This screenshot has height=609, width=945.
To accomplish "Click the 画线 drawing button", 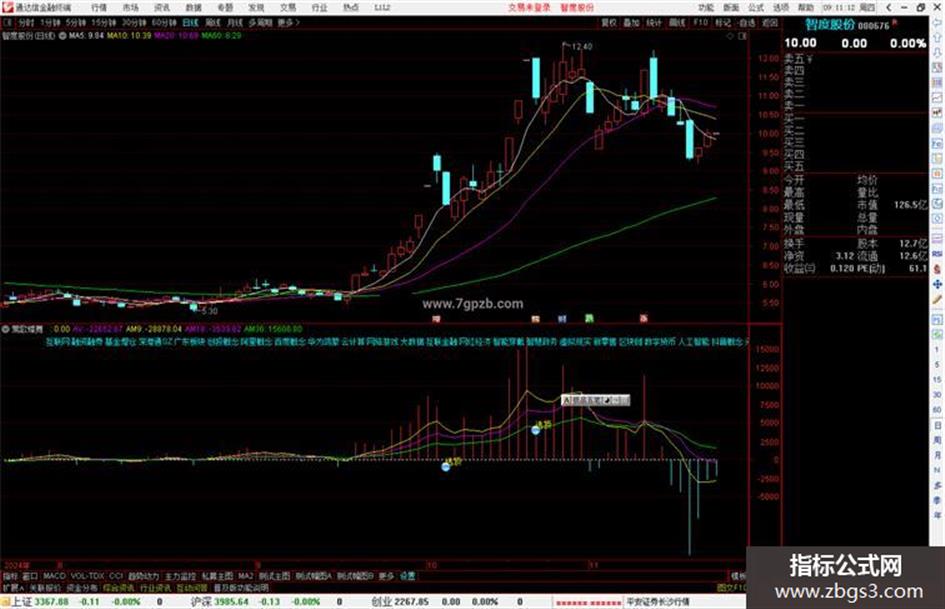I will click(677, 22).
